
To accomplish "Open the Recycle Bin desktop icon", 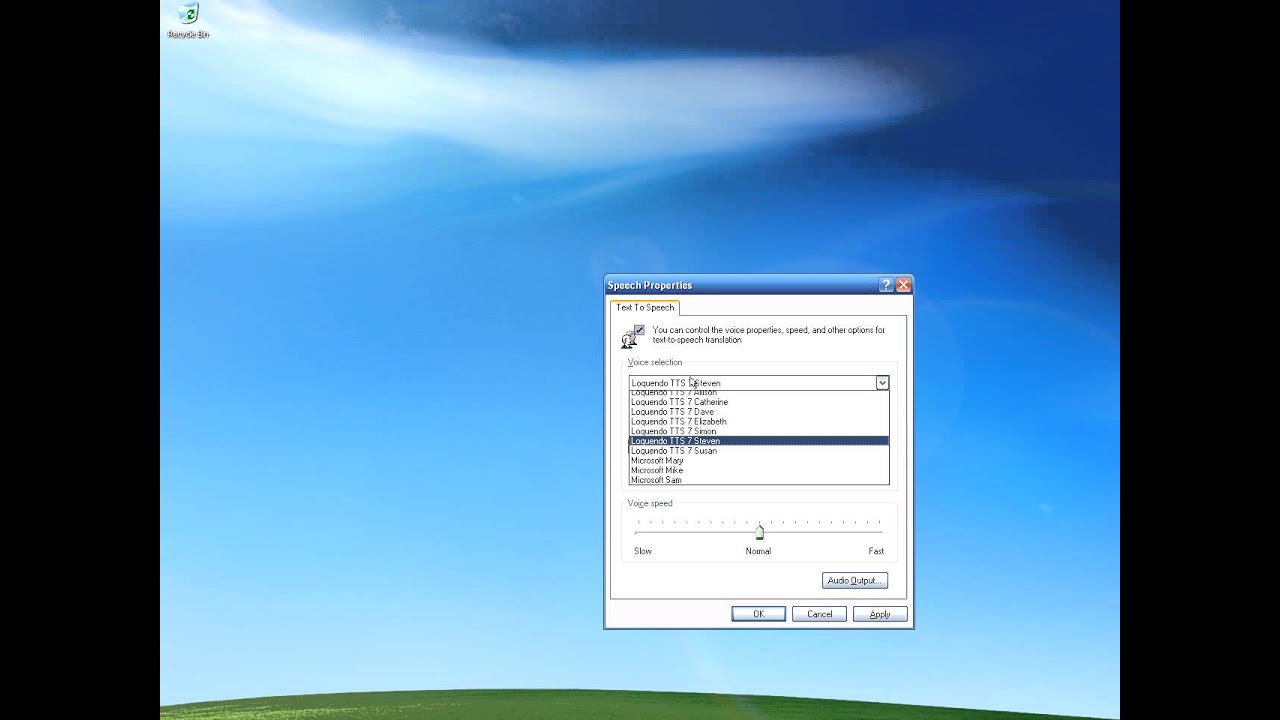I will click(x=188, y=20).
